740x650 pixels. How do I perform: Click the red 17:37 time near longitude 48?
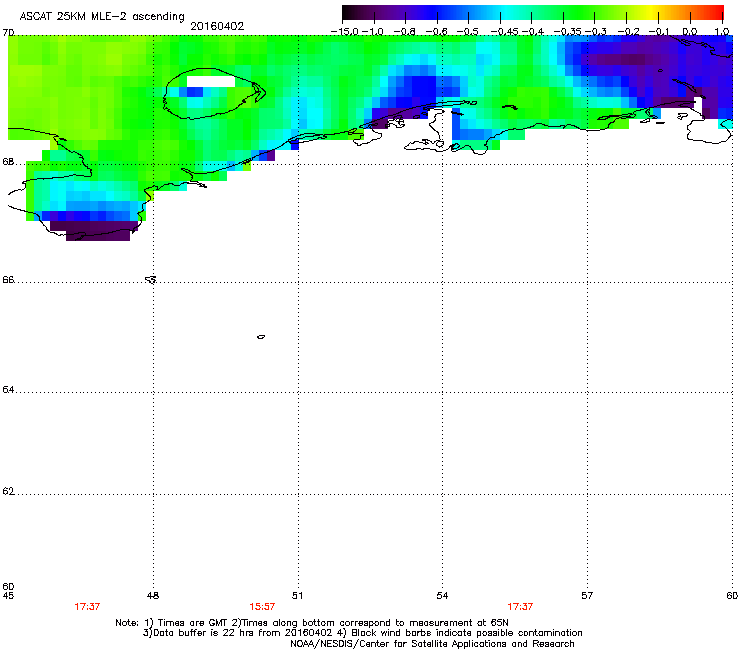(x=87, y=607)
